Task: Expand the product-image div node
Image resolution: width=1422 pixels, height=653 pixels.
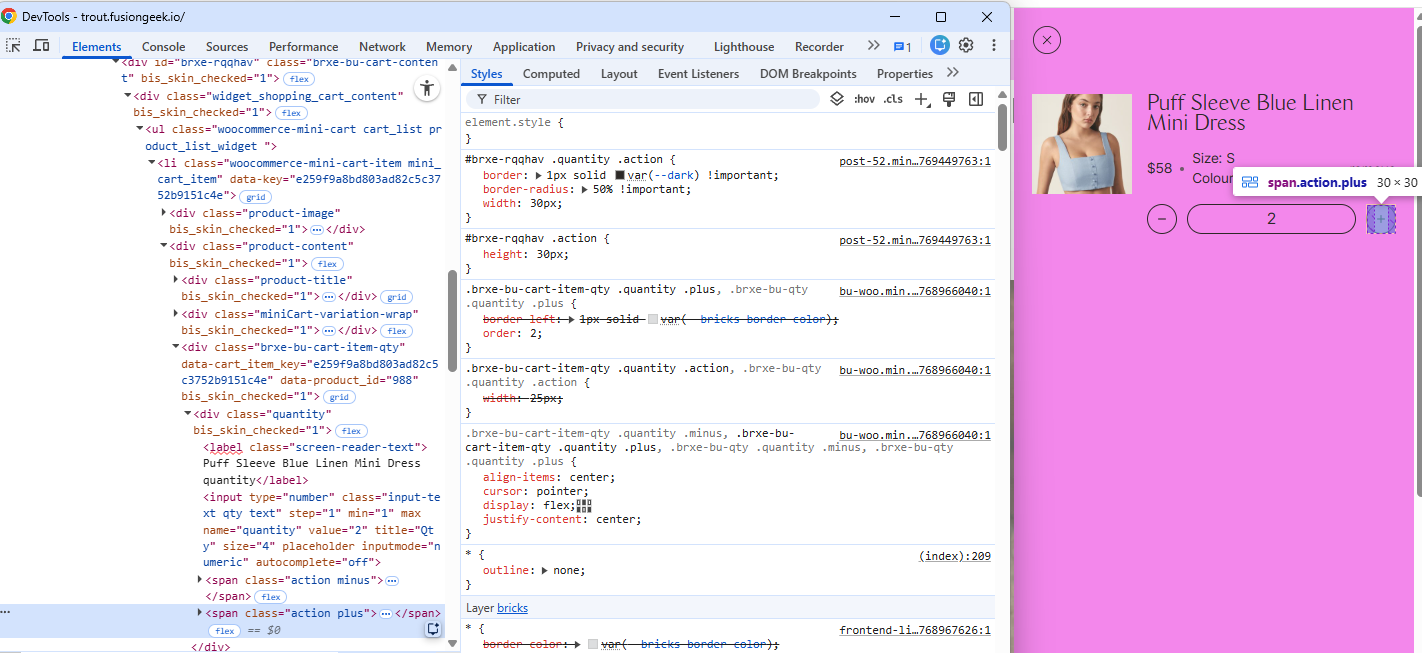Action: (164, 213)
